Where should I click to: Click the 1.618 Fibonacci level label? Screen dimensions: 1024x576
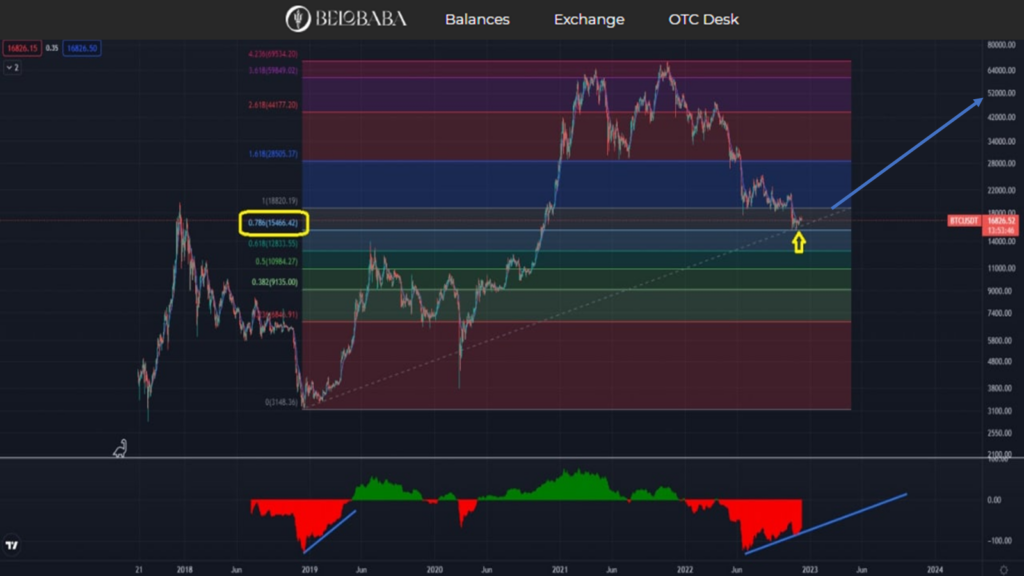[x=273, y=155]
